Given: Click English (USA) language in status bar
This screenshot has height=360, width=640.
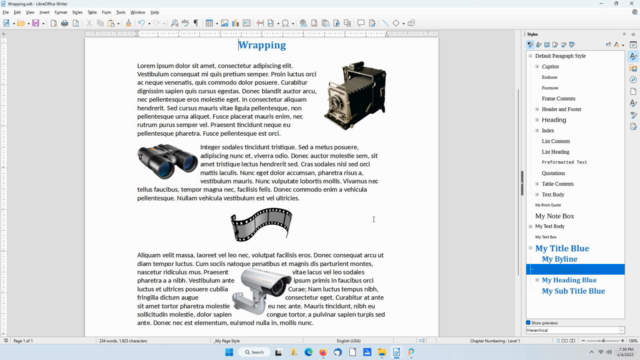Looking at the screenshot, I should coord(348,341).
